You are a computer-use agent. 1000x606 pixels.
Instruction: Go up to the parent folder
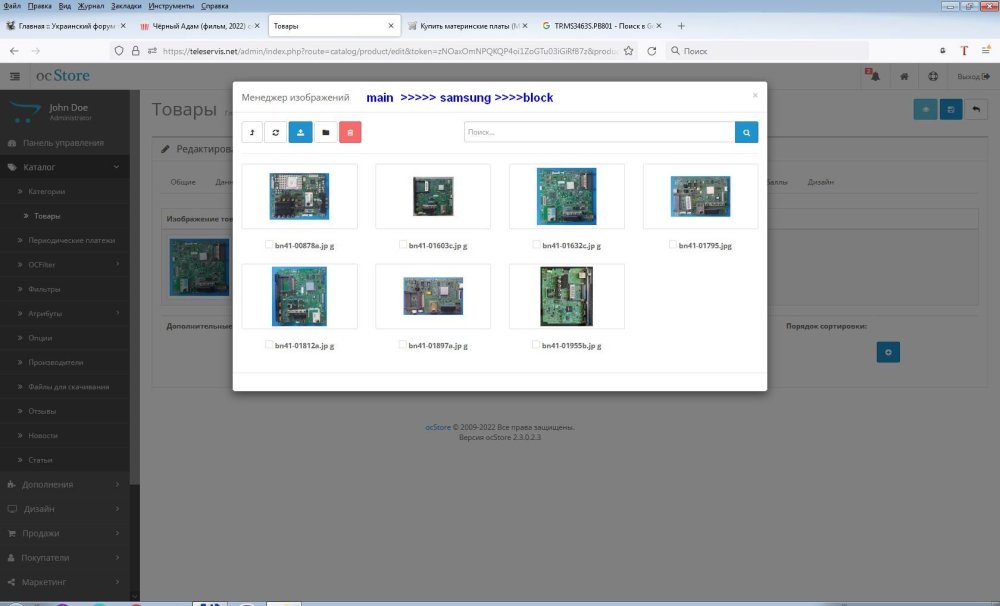tap(253, 132)
